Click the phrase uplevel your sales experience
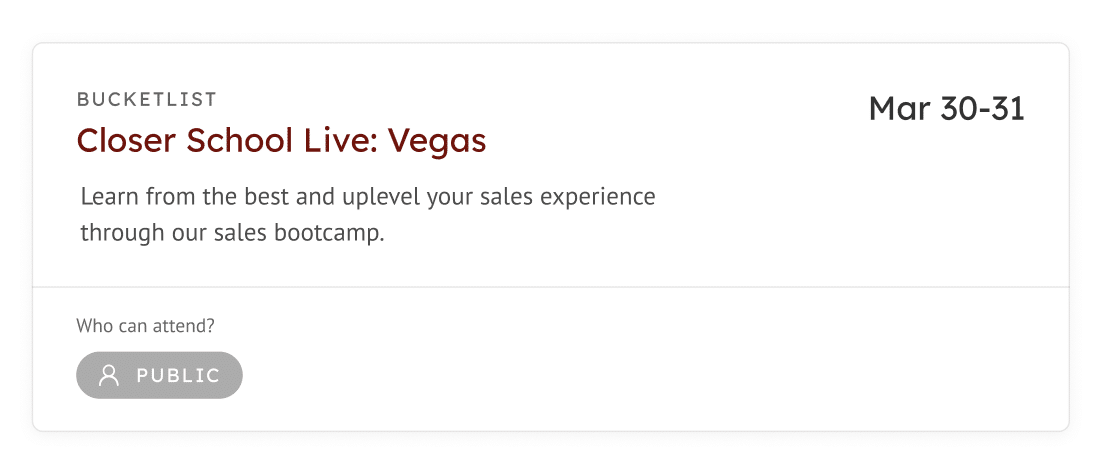The height and width of the screenshot is (470, 1112). (x=499, y=196)
